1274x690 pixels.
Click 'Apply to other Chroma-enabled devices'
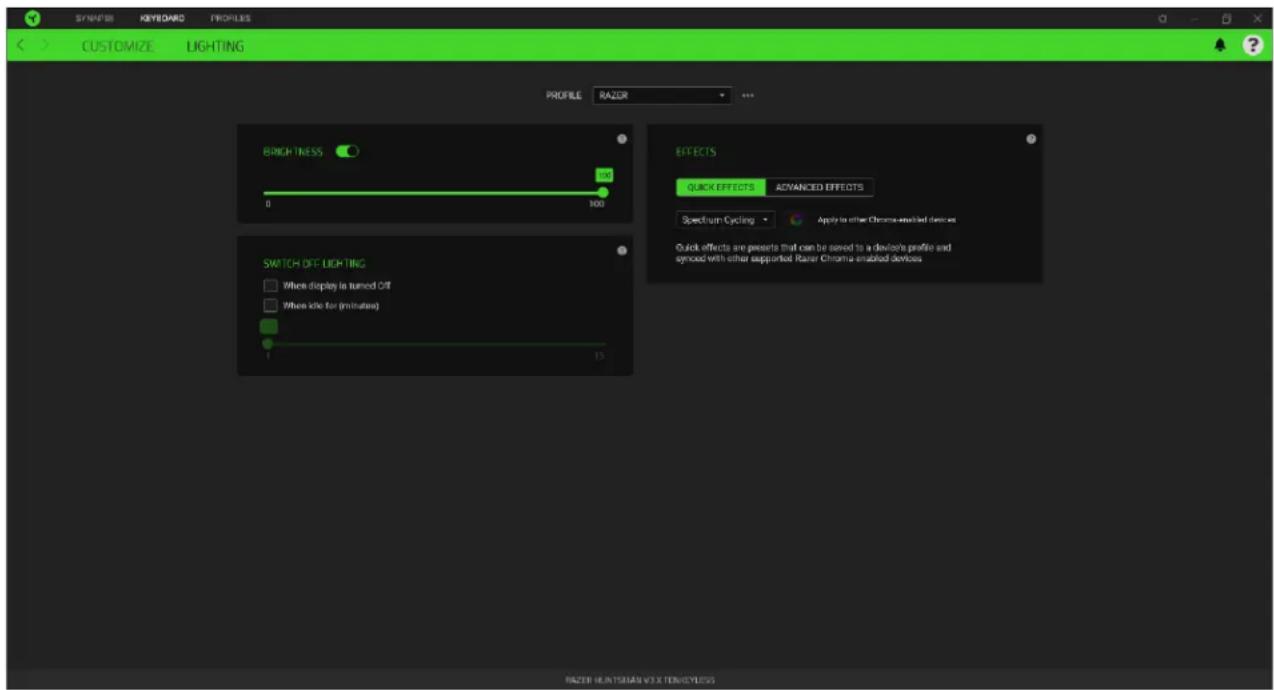[x=886, y=220]
